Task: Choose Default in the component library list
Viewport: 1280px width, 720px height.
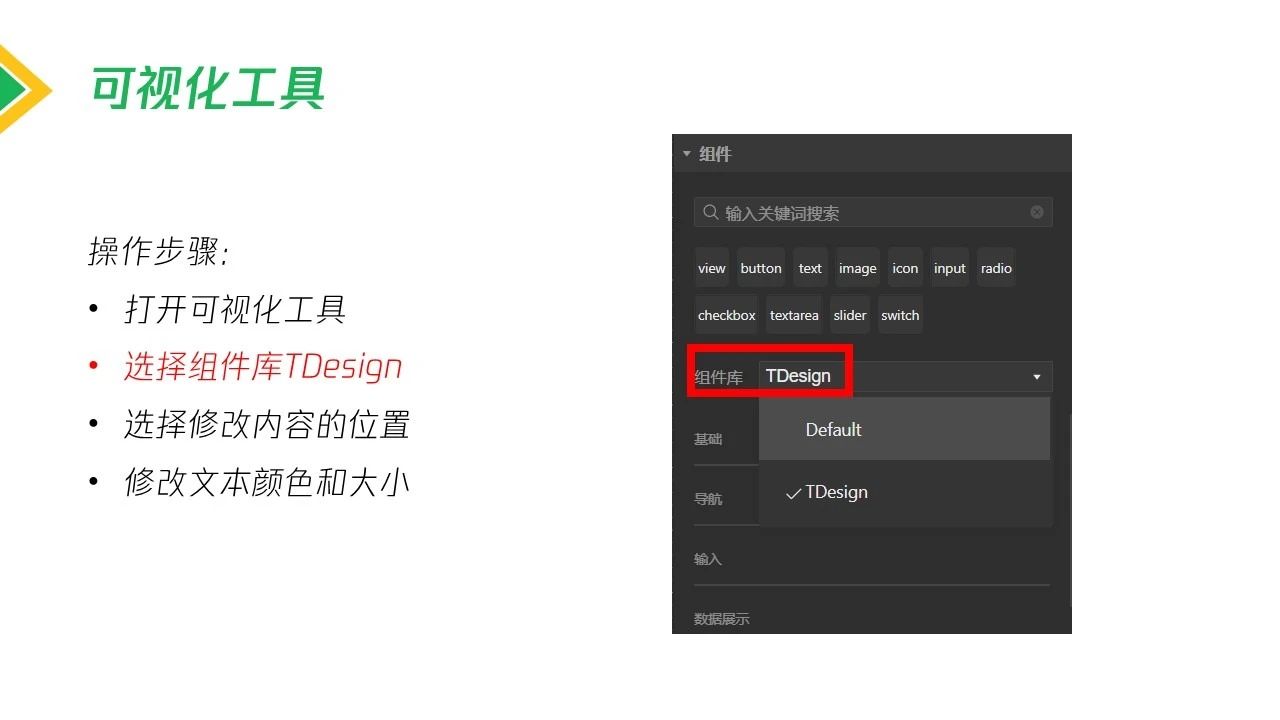Action: [904, 429]
